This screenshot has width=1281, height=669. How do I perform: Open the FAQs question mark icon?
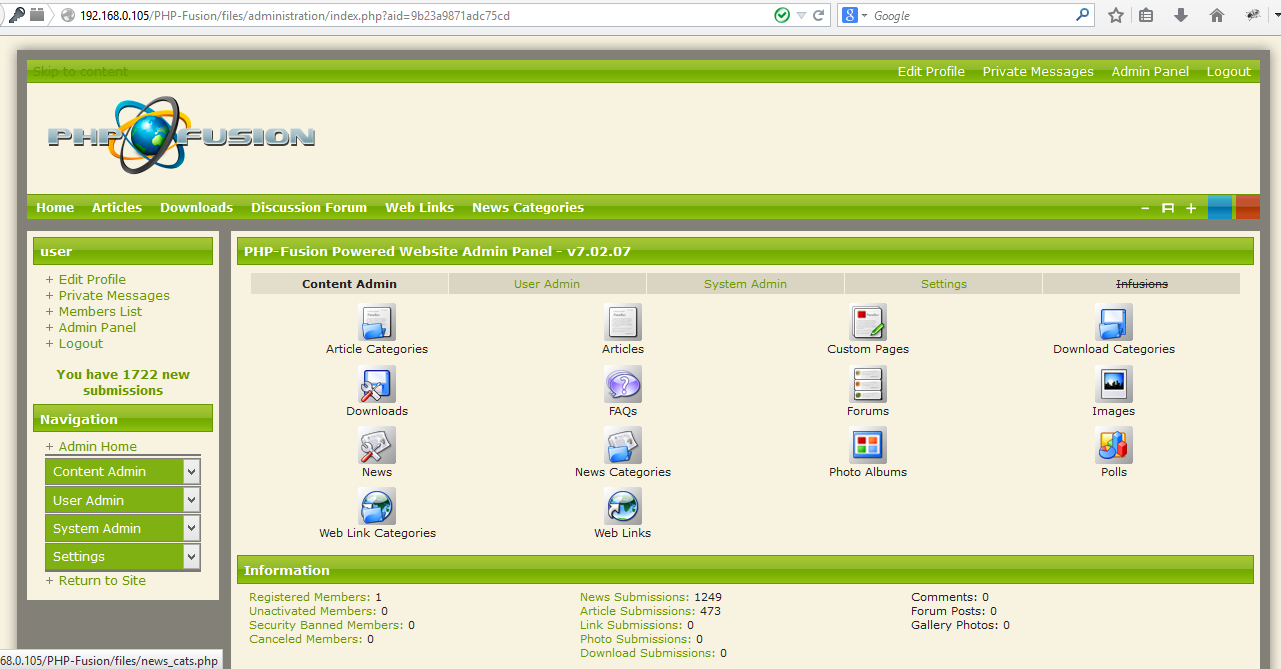click(x=623, y=385)
